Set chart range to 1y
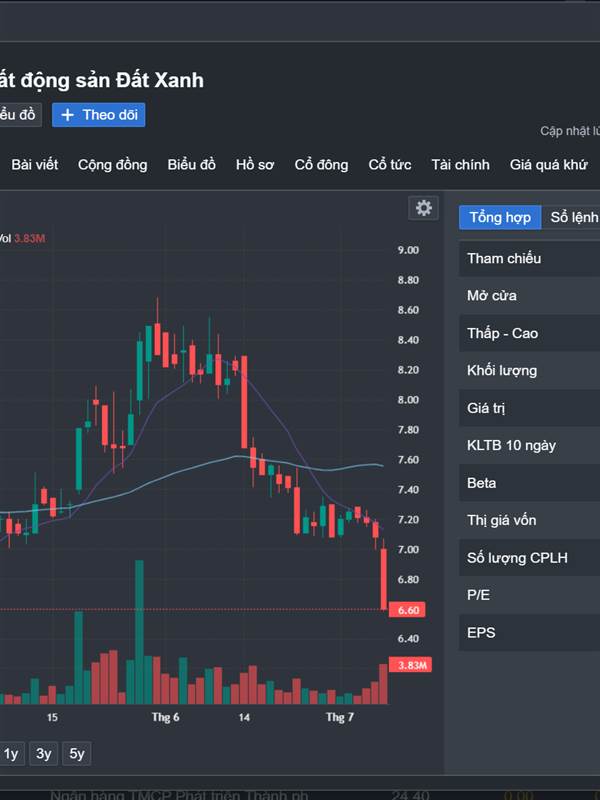 [x=11, y=754]
